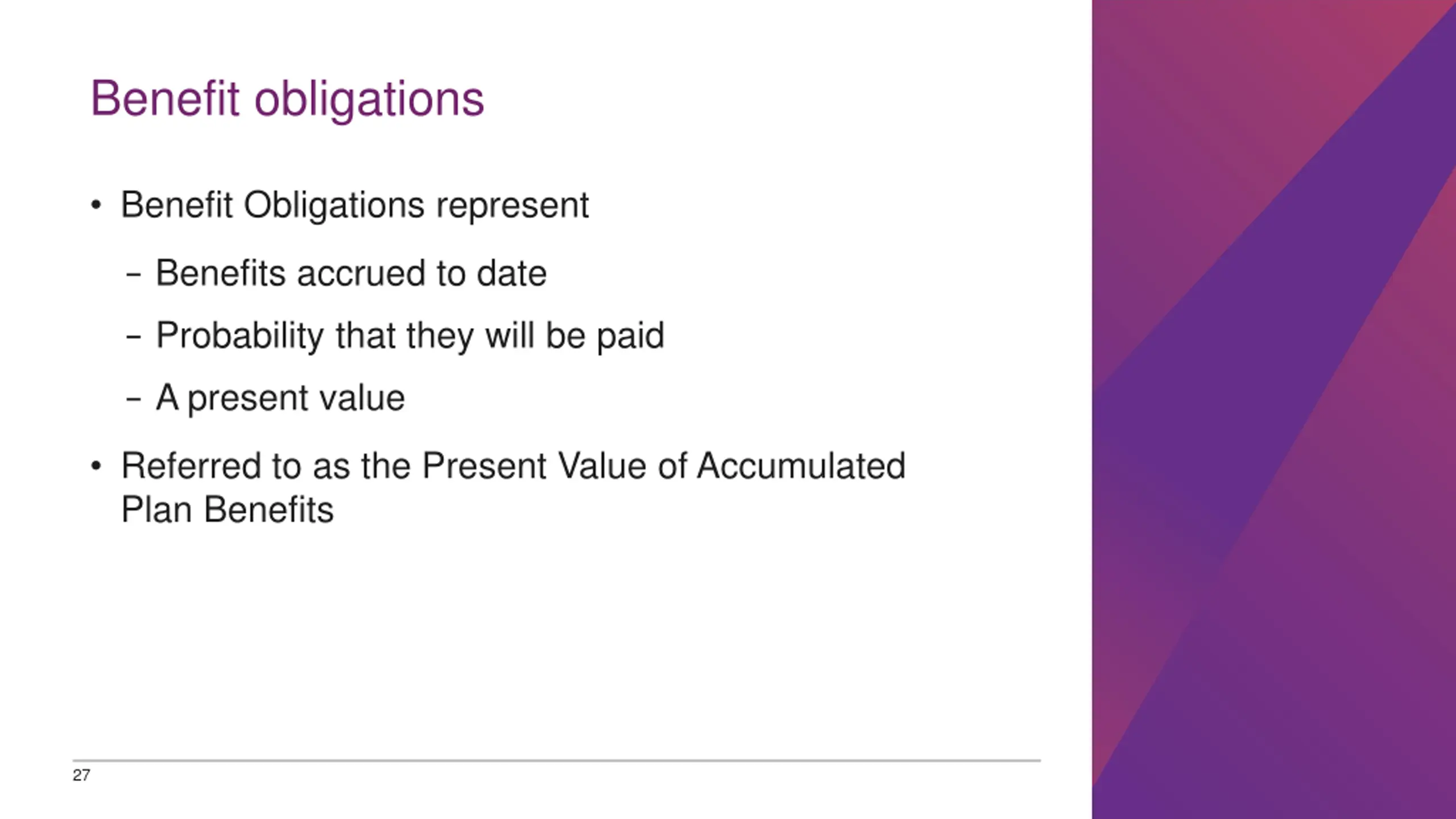1456x819 pixels.
Task: Click the bullet dot before "Benefit Obligations represent"
Action: 96,205
